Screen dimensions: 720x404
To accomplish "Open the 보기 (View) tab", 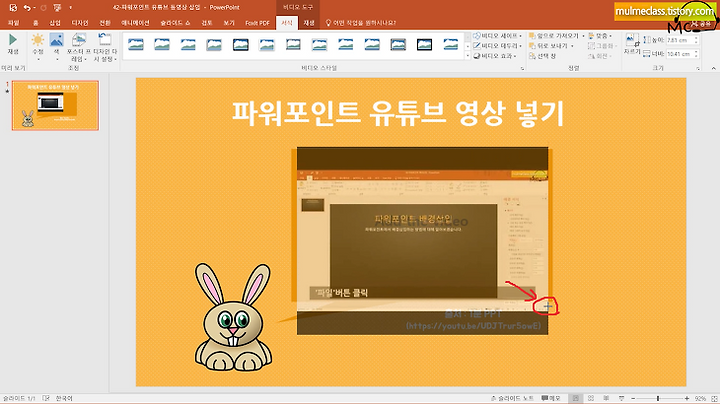I will click(229, 22).
